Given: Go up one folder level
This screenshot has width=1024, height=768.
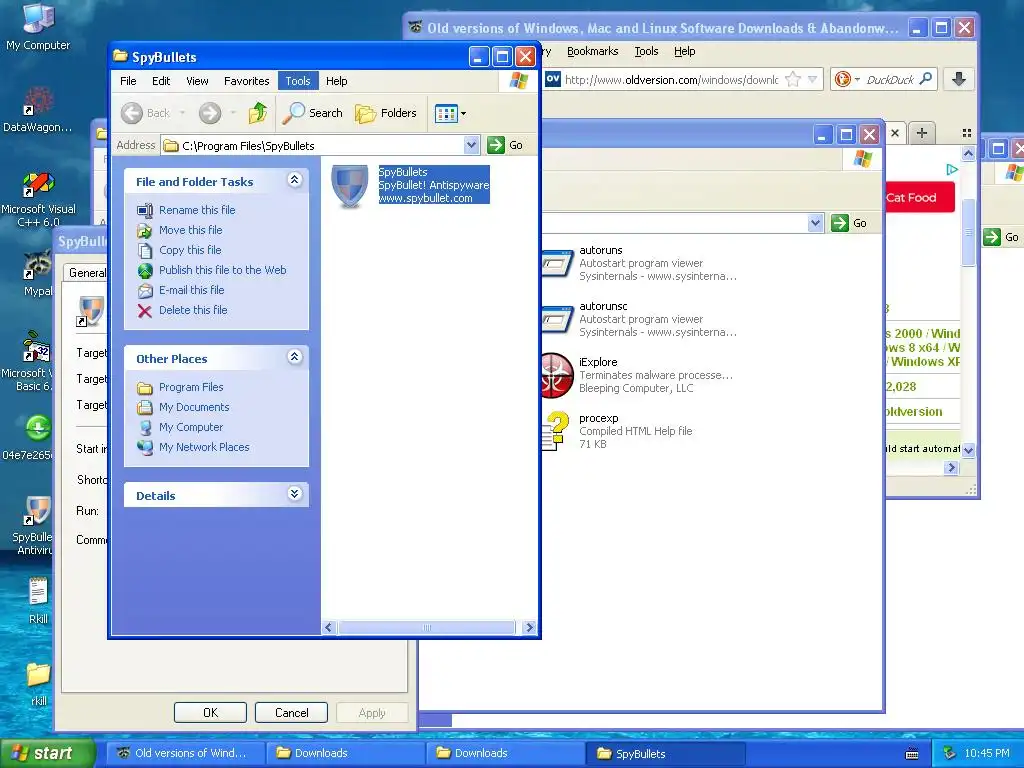Looking at the screenshot, I should point(258,113).
